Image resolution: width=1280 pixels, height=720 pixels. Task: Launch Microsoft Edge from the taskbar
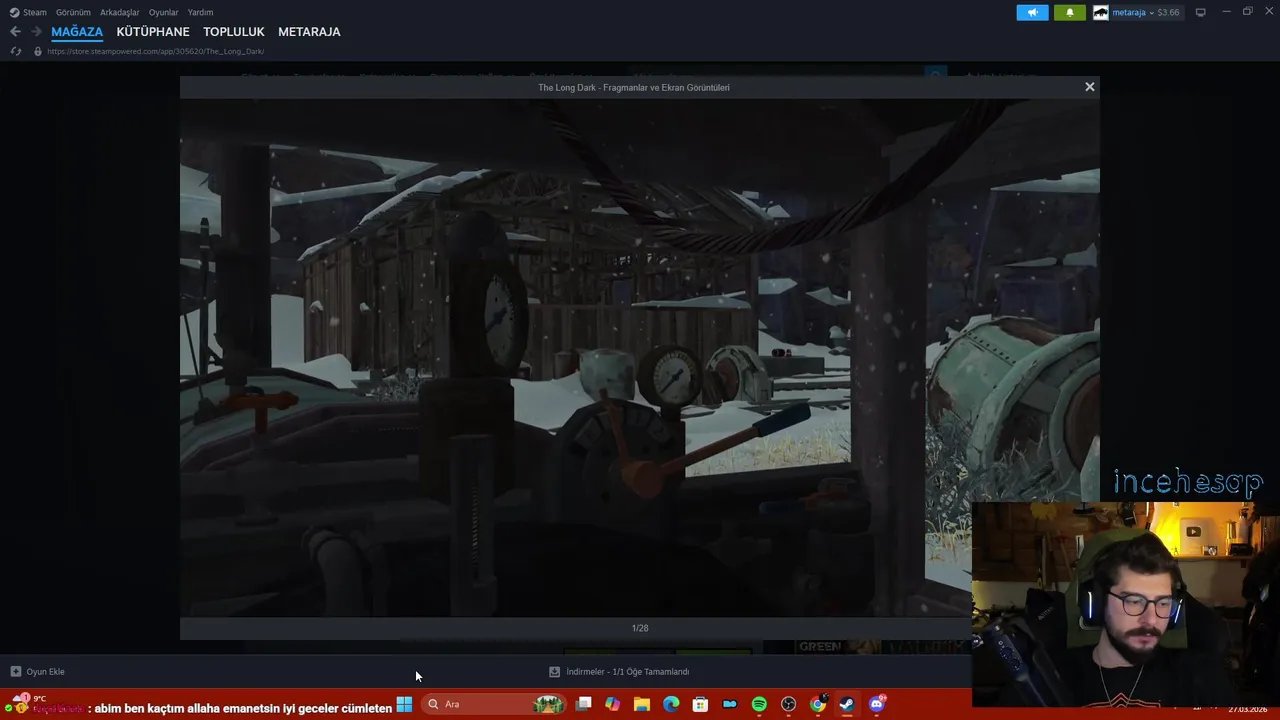[671, 704]
